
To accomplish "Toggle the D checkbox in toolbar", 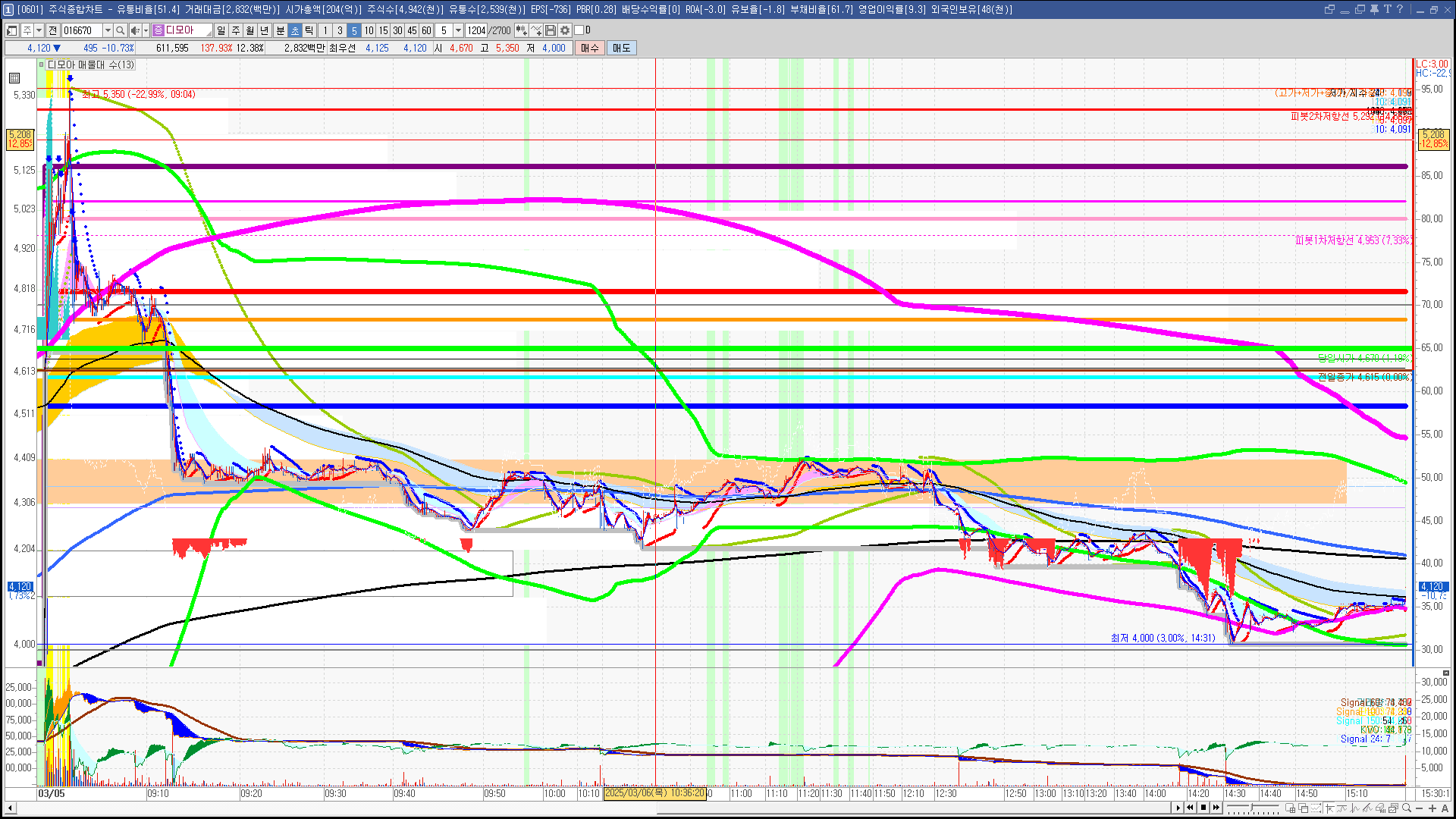I will [579, 30].
